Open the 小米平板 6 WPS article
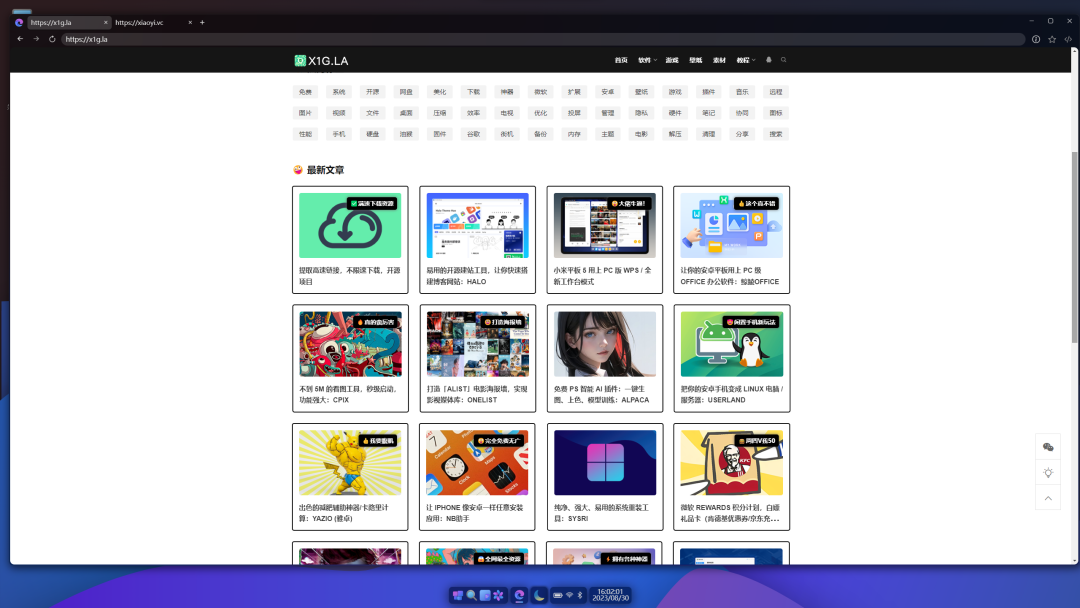The height and width of the screenshot is (608, 1080). (605, 240)
